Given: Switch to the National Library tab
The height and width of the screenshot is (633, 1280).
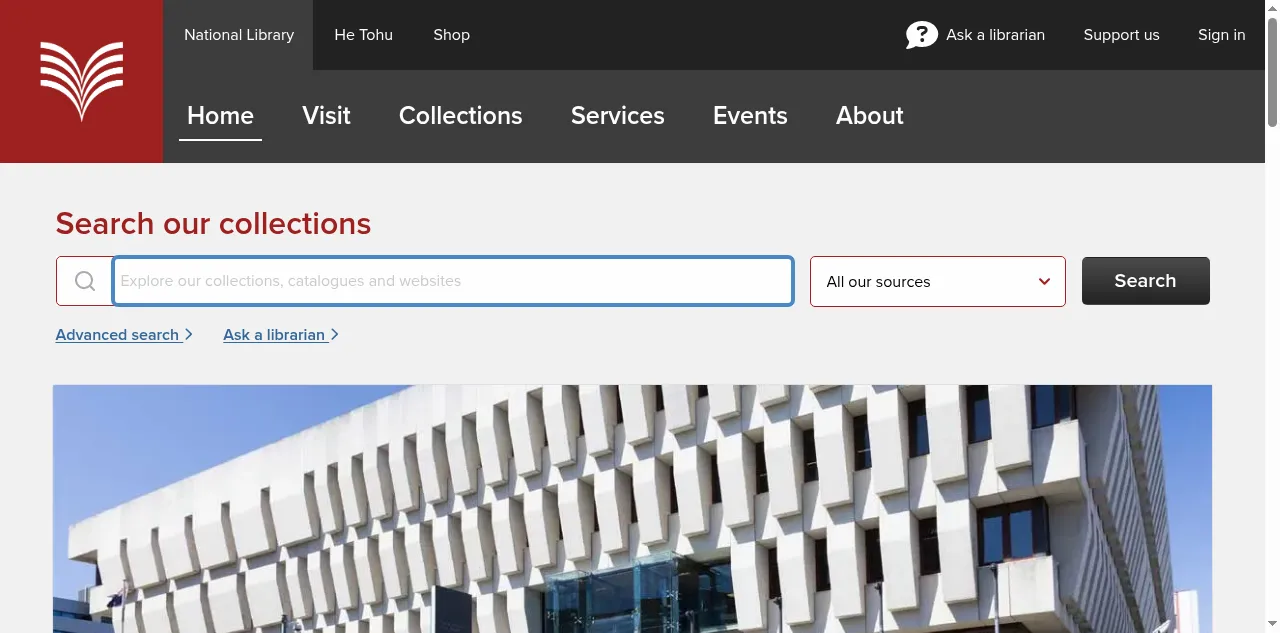Looking at the screenshot, I should pos(239,35).
